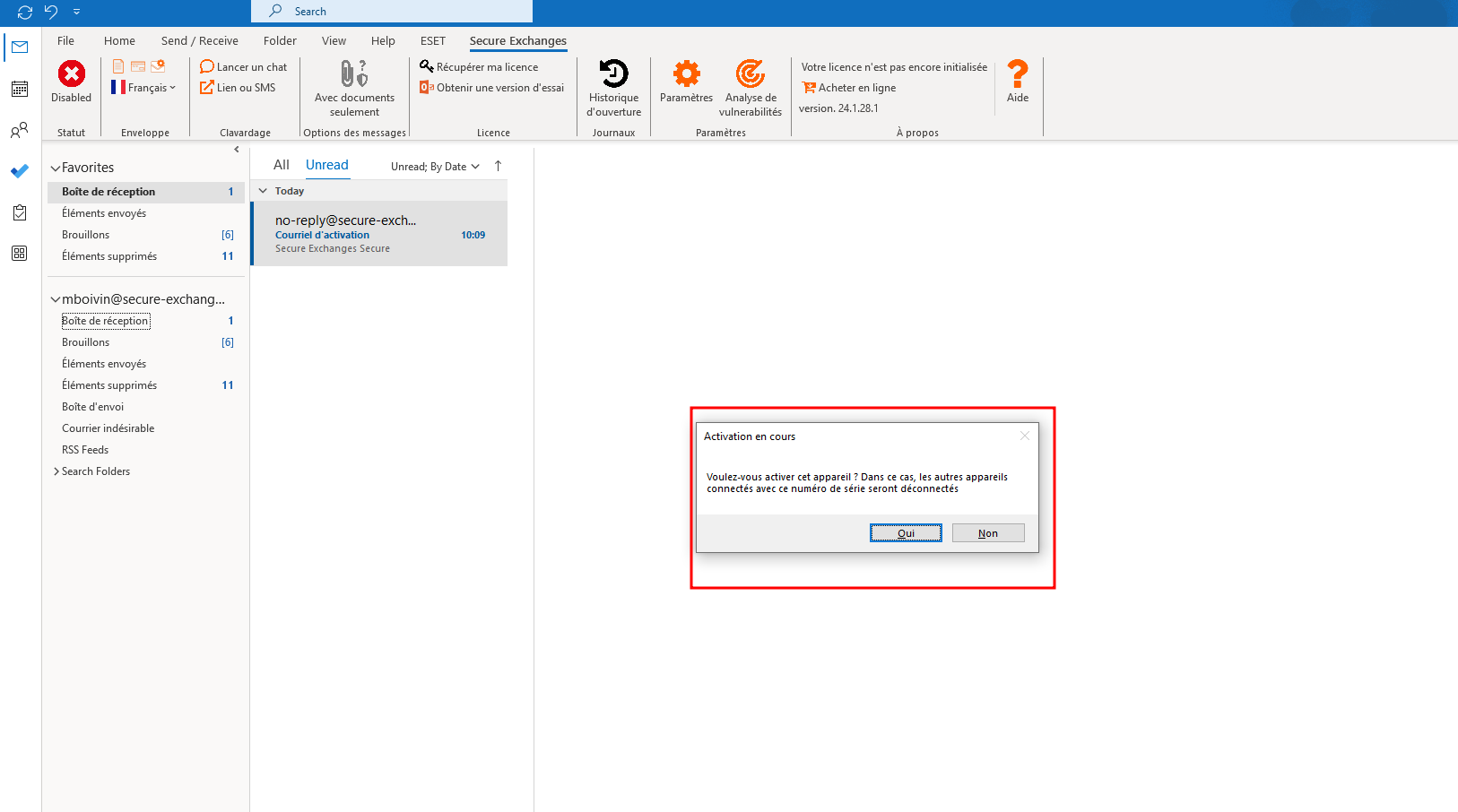Select Boîte de réception under Favorites
Viewport: 1458px width, 812px height.
(146, 192)
